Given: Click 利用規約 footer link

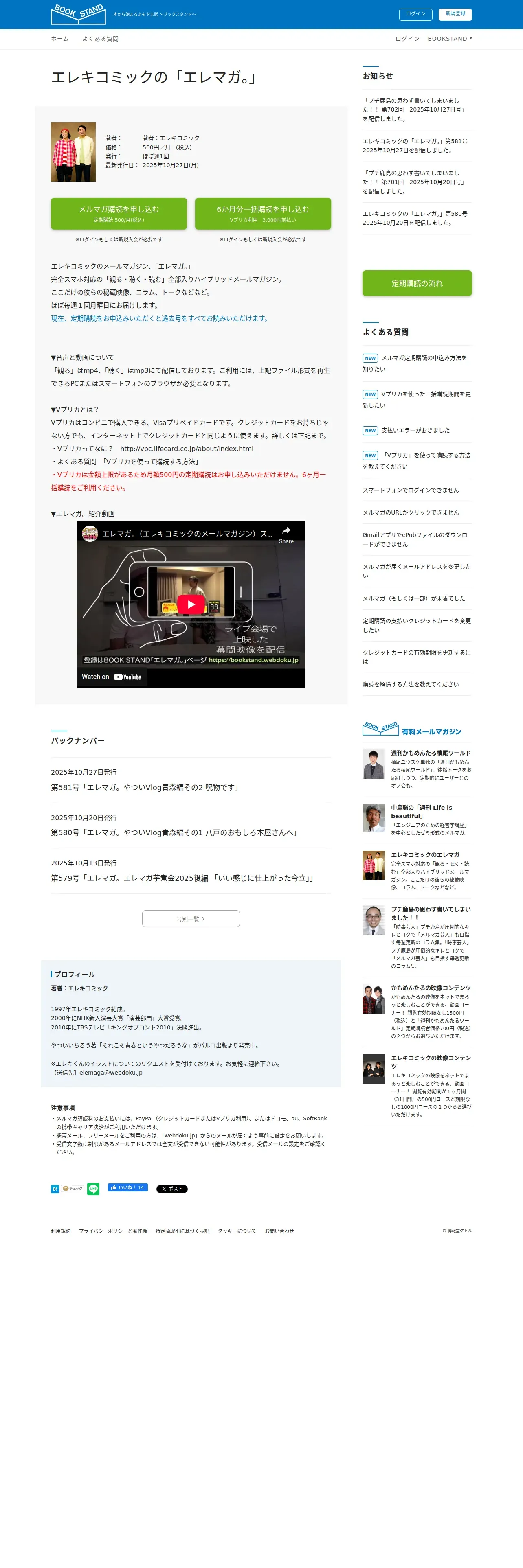Looking at the screenshot, I should coord(60,1231).
